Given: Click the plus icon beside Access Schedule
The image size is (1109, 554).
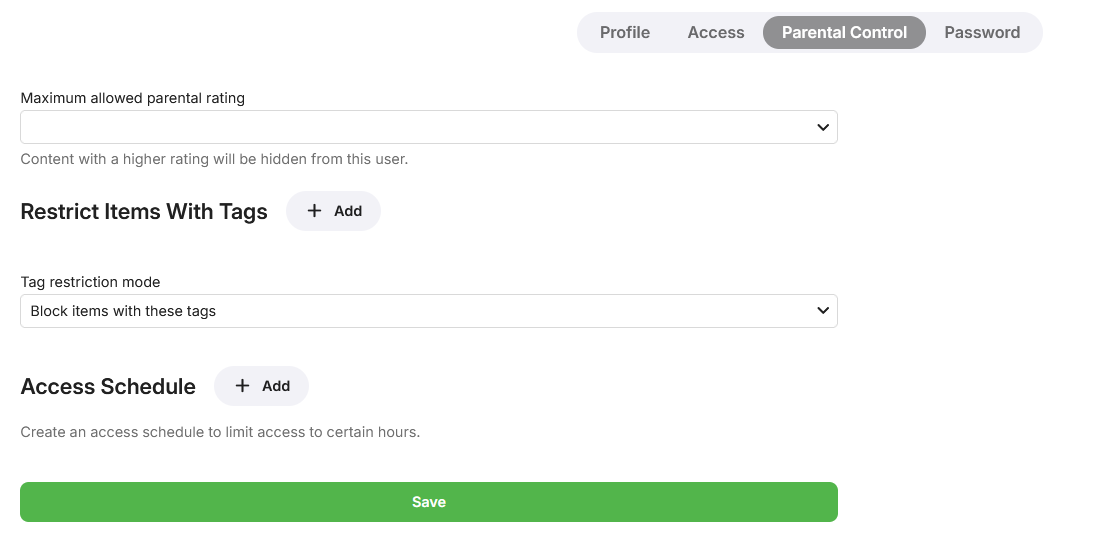Looking at the screenshot, I should 242,386.
